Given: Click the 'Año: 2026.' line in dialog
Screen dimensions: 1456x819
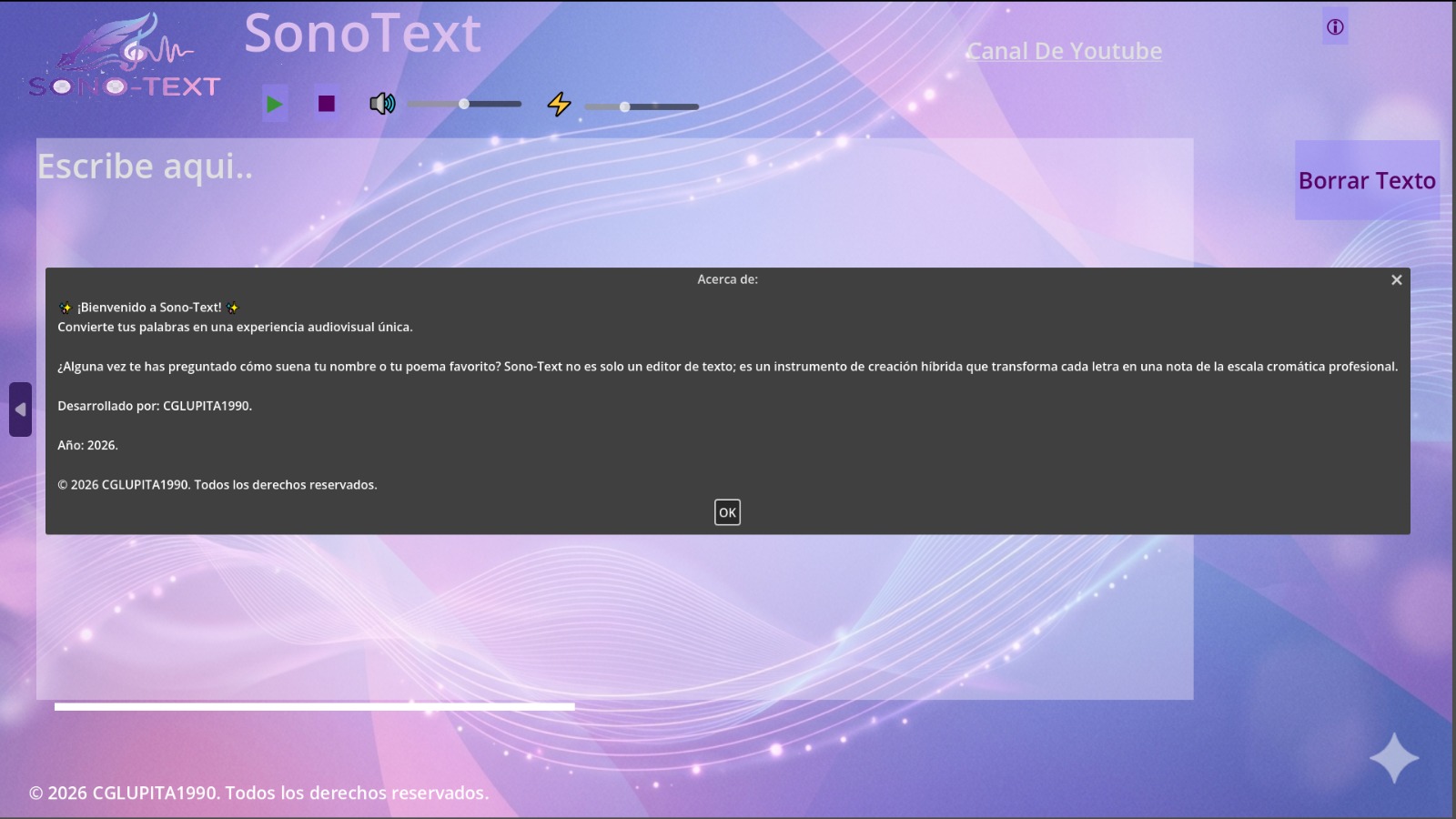Looking at the screenshot, I should point(87,445).
